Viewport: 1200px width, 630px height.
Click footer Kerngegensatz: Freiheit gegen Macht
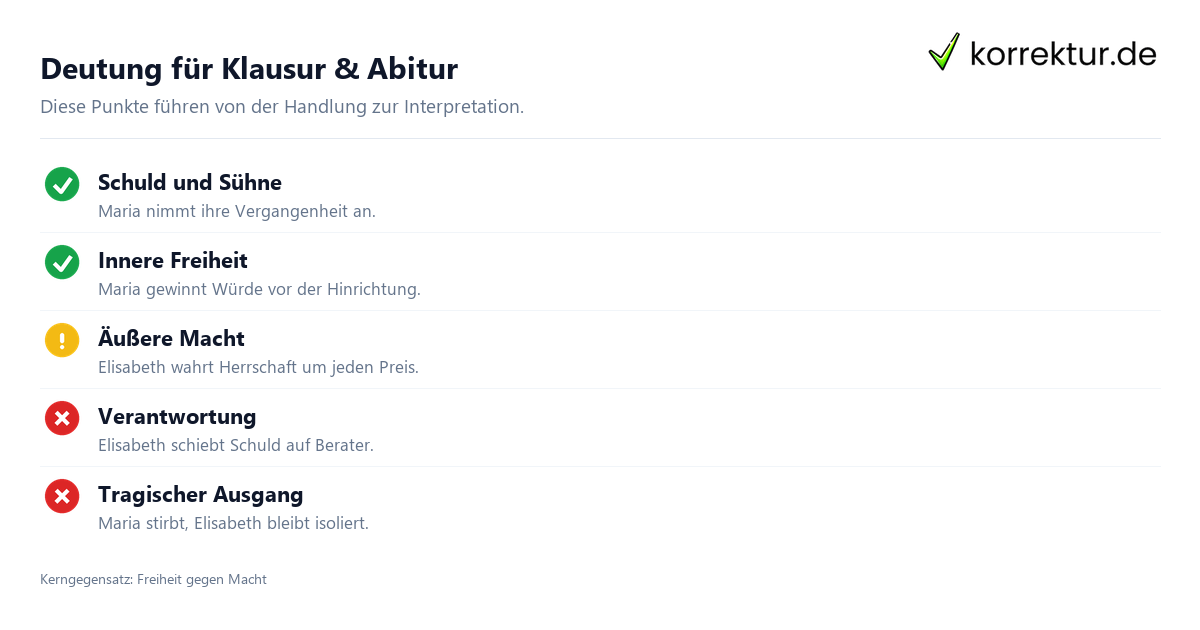[153, 580]
